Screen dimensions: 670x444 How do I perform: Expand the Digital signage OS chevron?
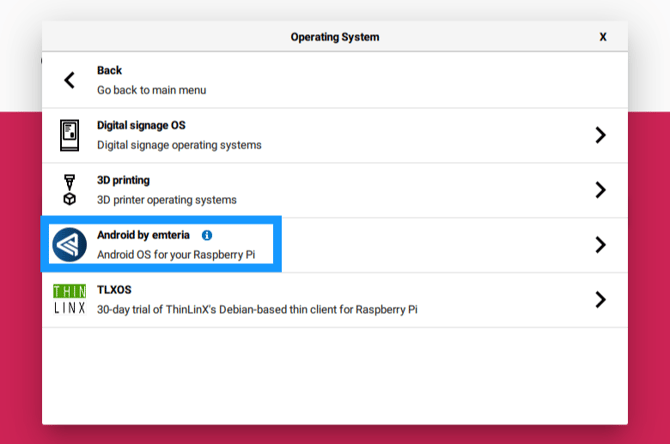[x=600, y=135]
